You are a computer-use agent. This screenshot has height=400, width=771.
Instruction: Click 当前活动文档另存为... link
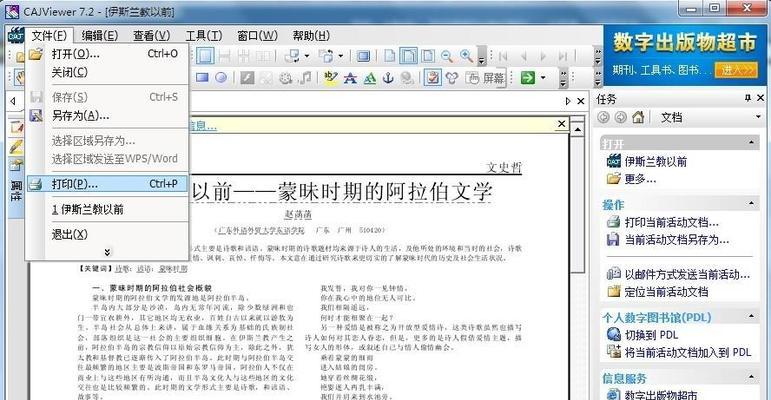677,240
